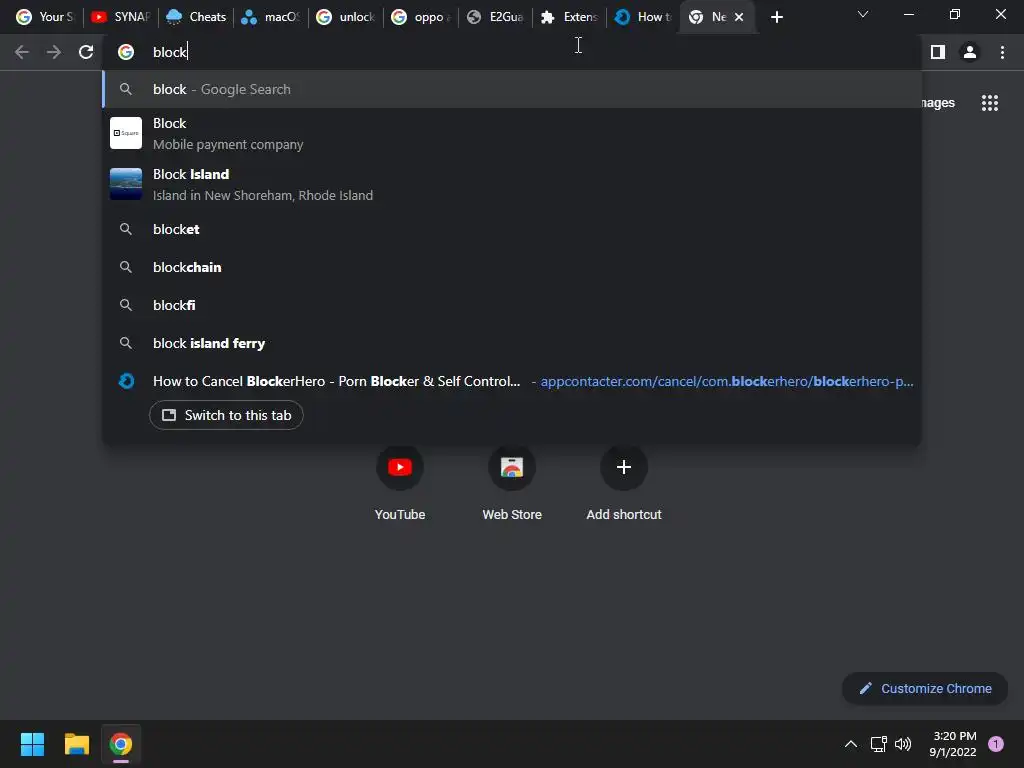Choose the 'blocket' suggestion
Viewport: 1024px width, 768px height.
(512, 229)
